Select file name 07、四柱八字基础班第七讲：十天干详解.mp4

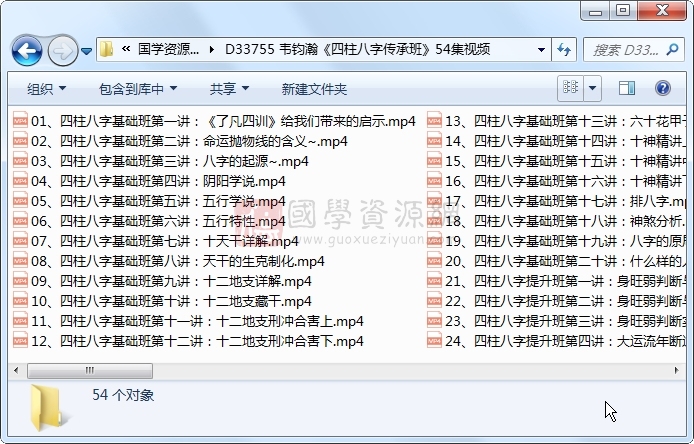[165, 241]
